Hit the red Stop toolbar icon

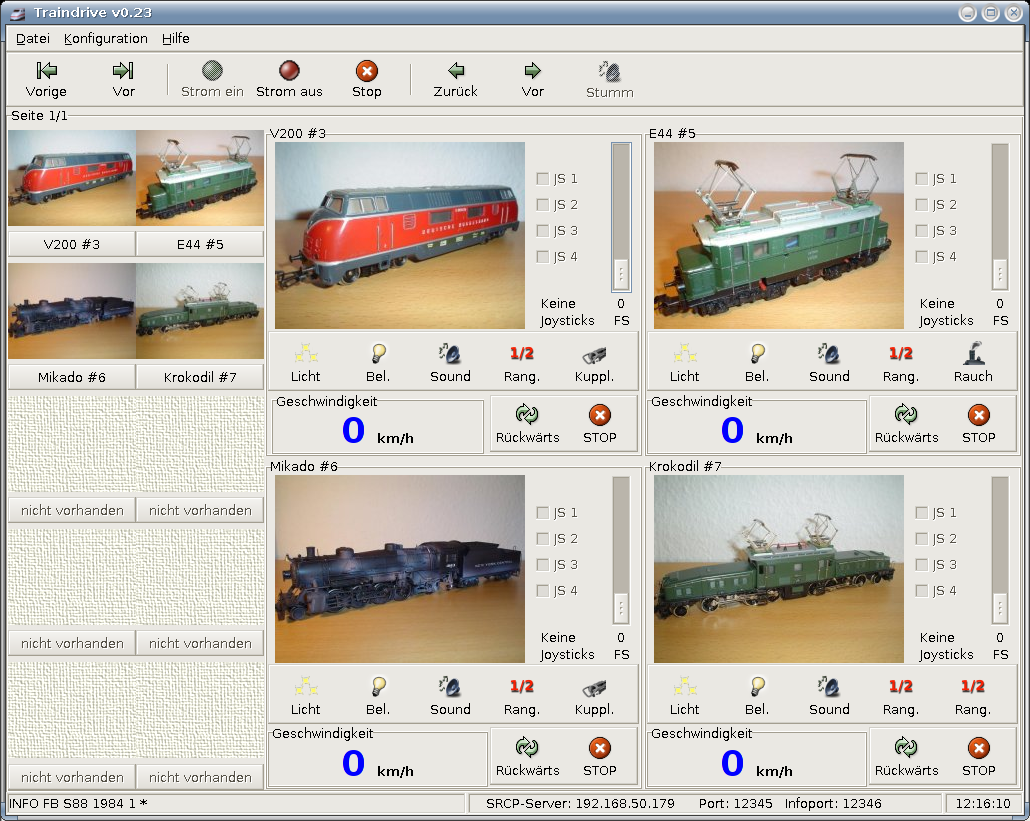pos(367,71)
